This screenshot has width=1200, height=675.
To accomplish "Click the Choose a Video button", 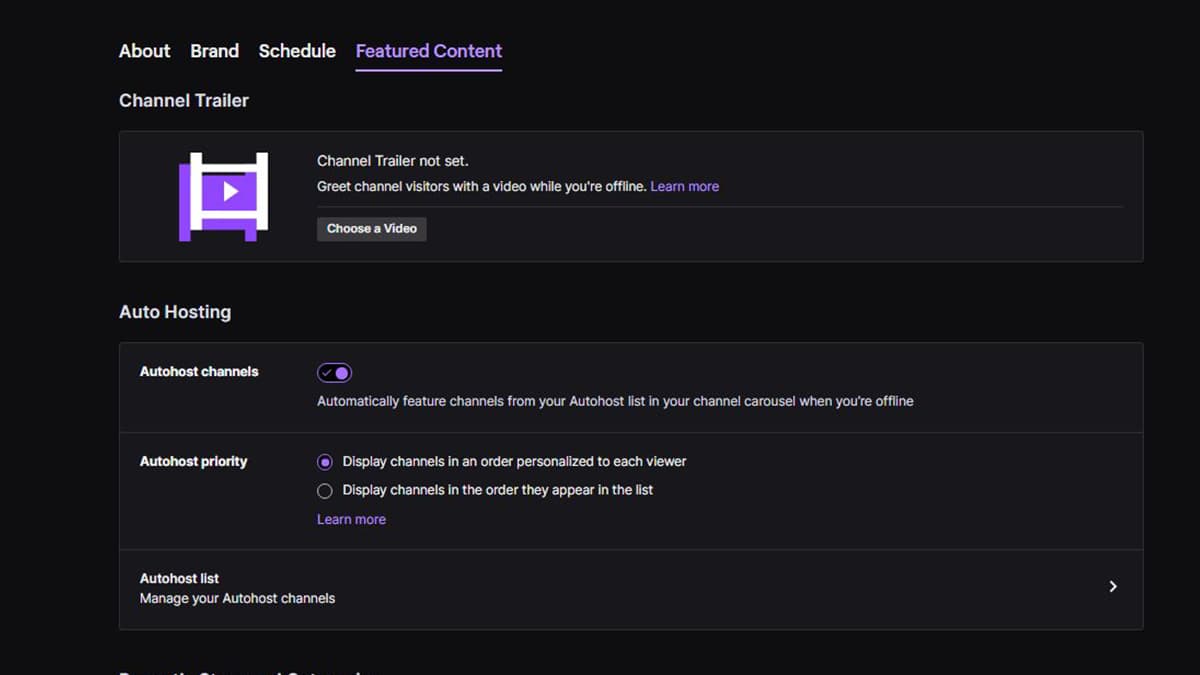I will pyautogui.click(x=371, y=229).
